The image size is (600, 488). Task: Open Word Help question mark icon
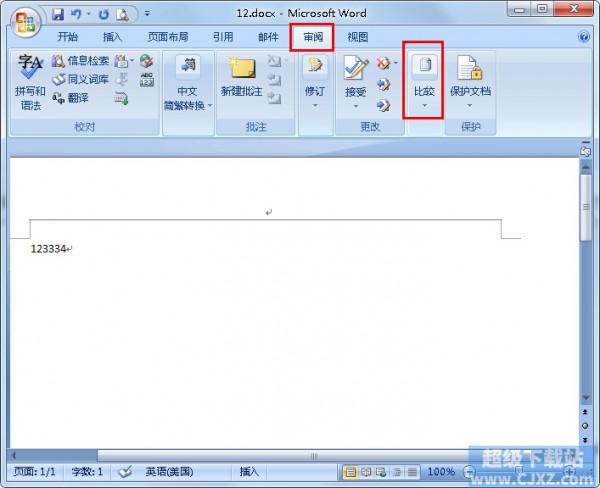pyautogui.click(x=584, y=37)
